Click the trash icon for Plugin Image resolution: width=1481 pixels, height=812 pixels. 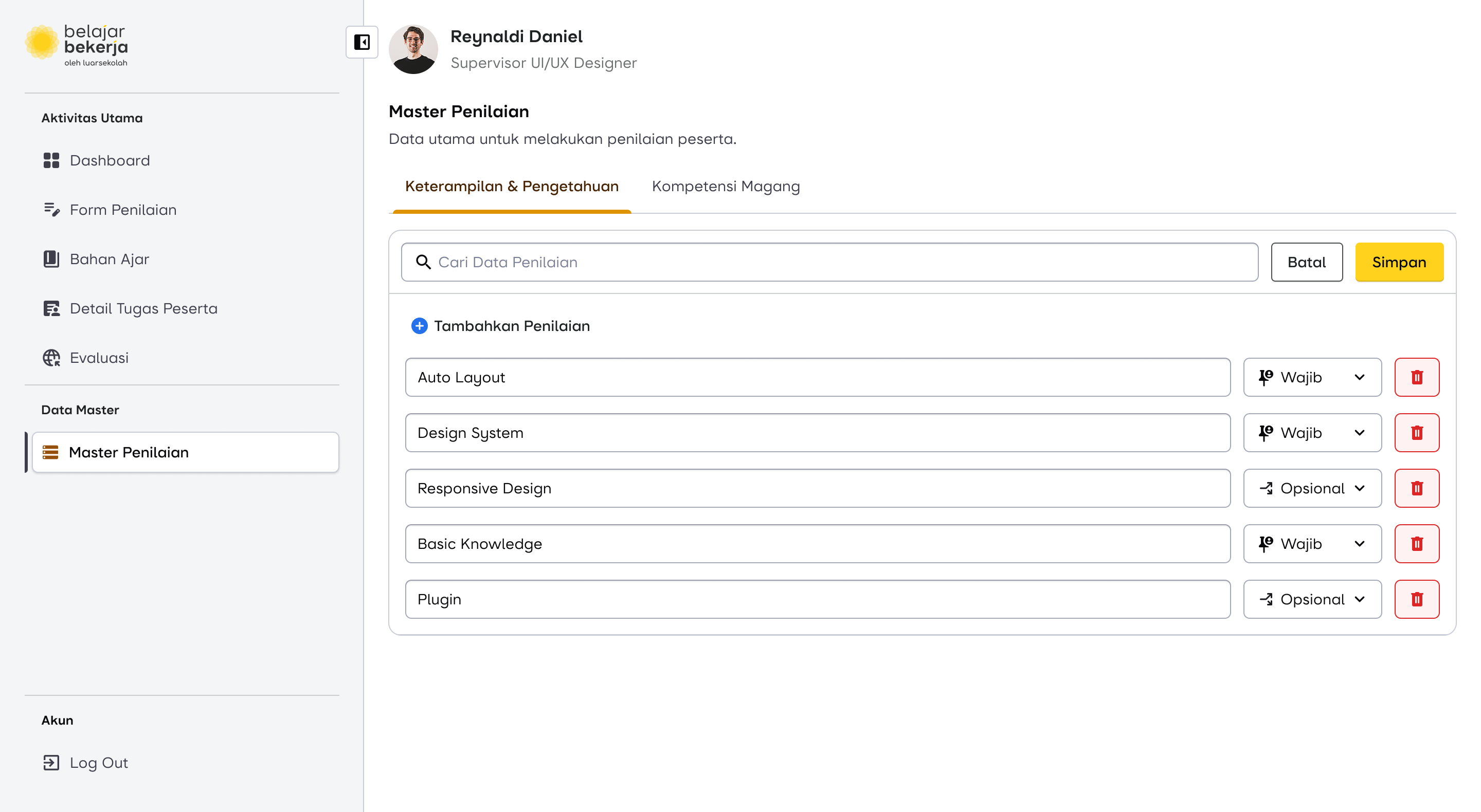click(1416, 599)
